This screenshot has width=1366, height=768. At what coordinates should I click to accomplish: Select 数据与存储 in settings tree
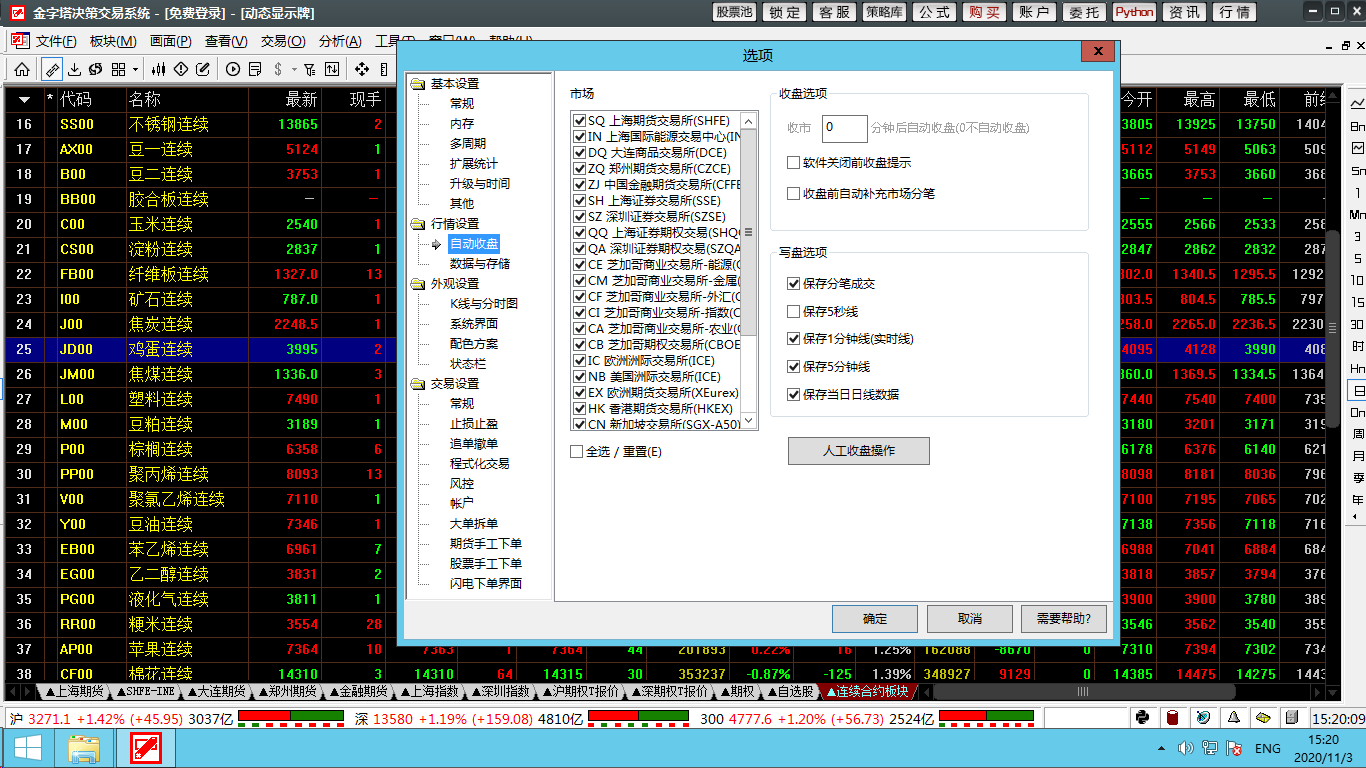click(479, 264)
